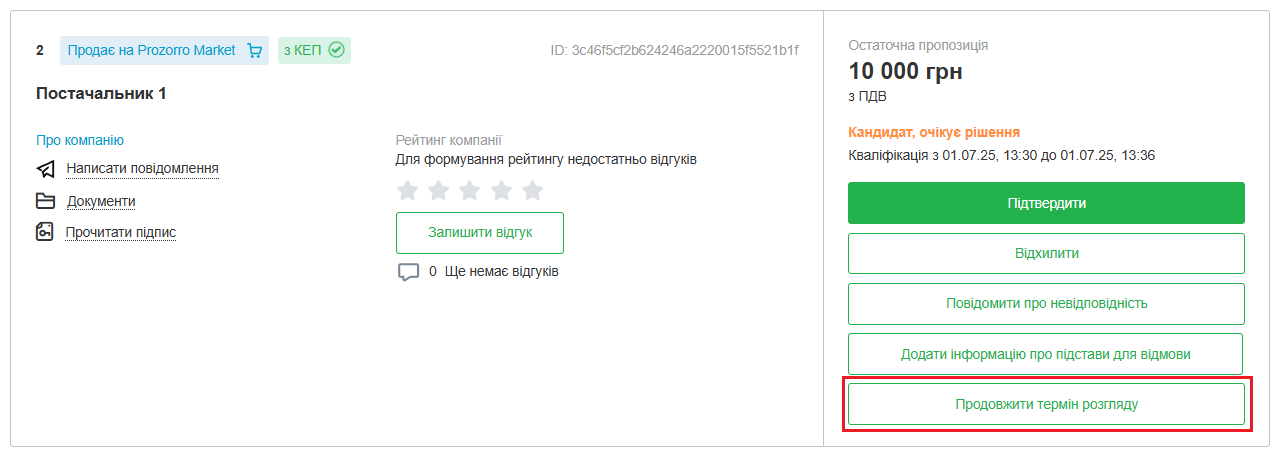Click the Ще немає відгуків text

click(x=502, y=271)
